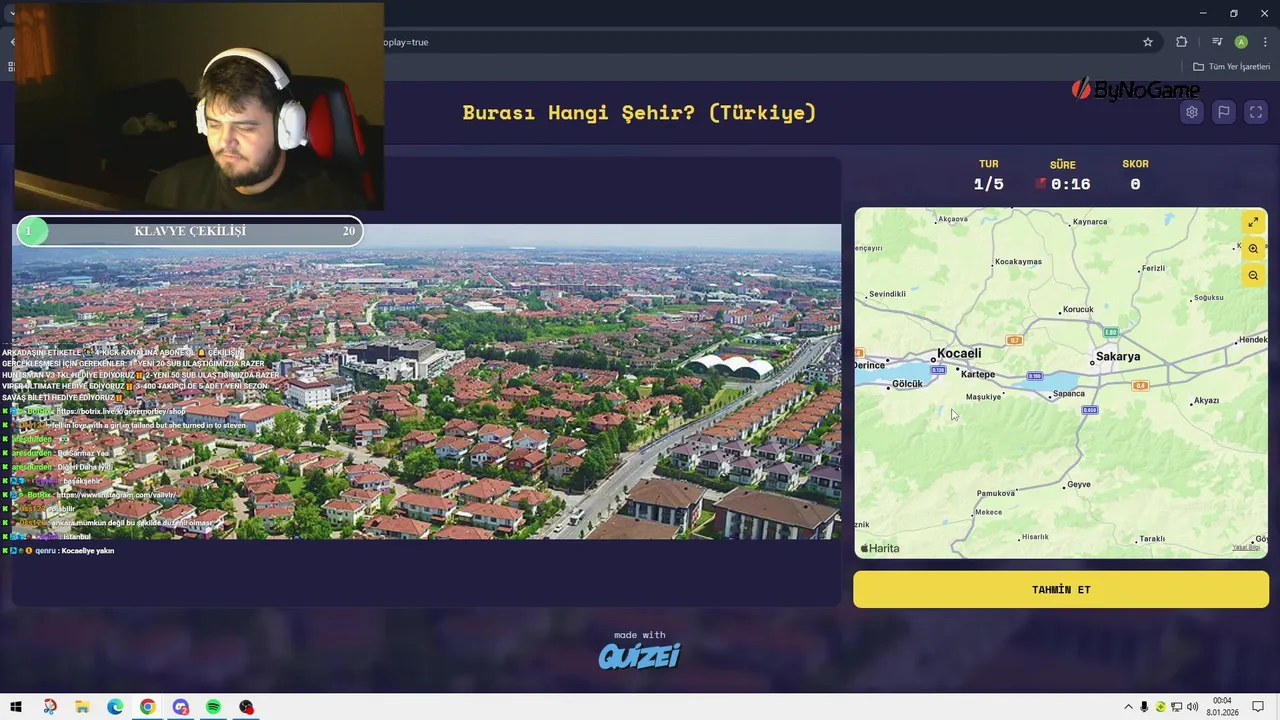Open the Quizei logo link

[640, 655]
